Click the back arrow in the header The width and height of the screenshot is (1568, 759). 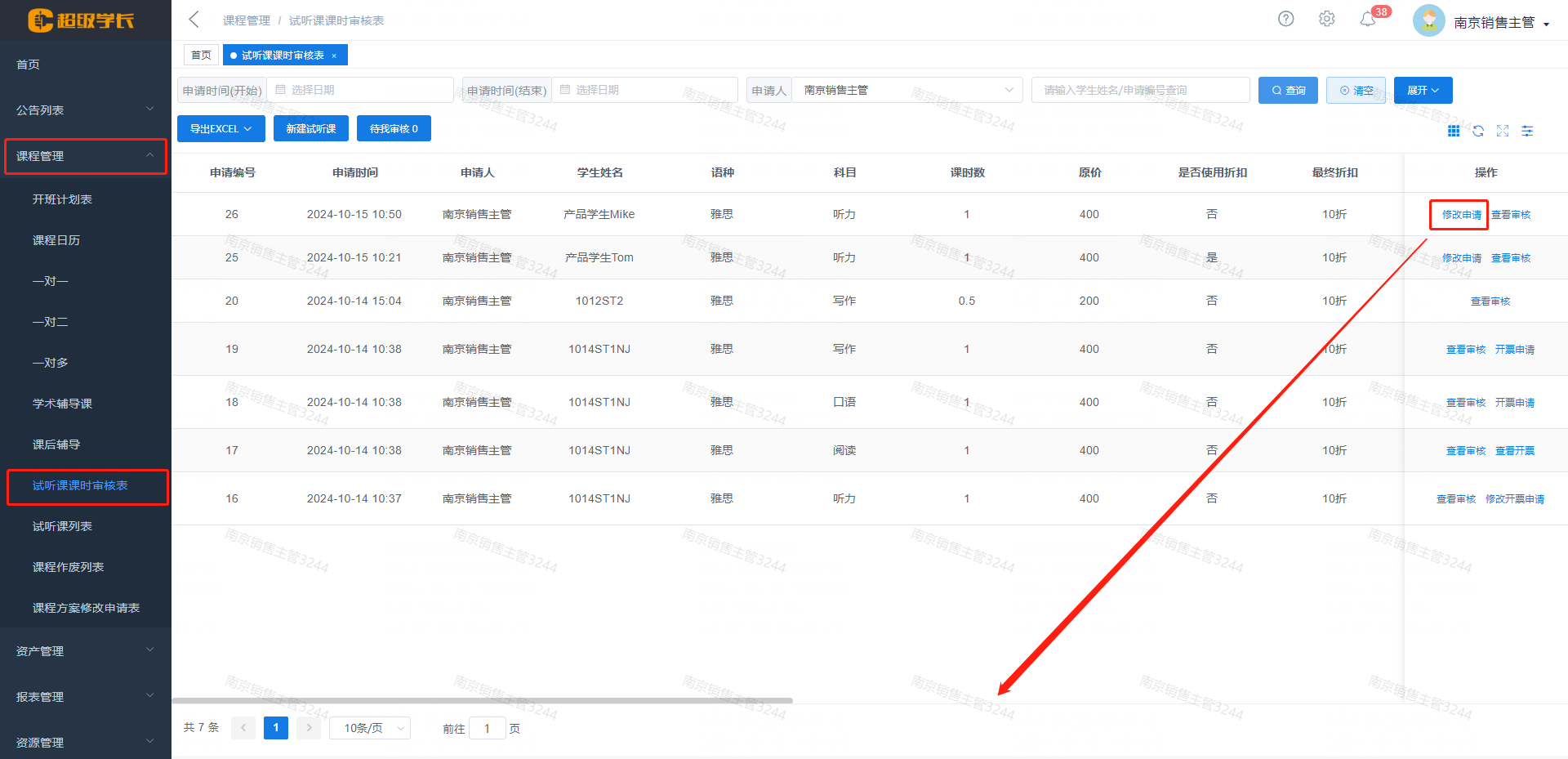[194, 20]
